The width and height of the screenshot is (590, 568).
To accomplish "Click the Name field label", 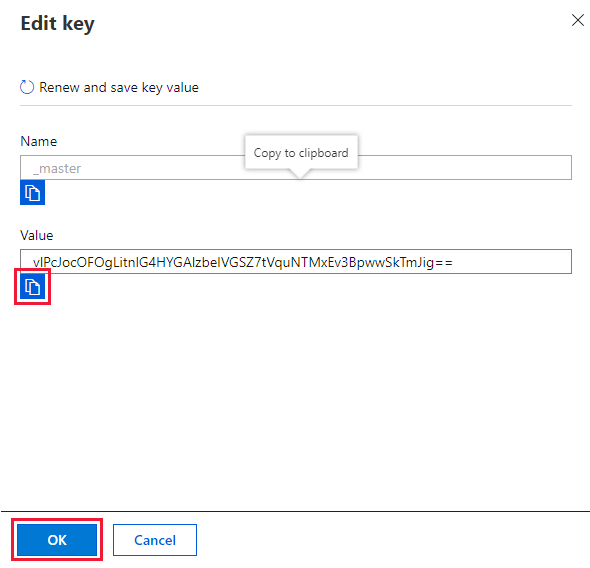I will pos(38,141).
